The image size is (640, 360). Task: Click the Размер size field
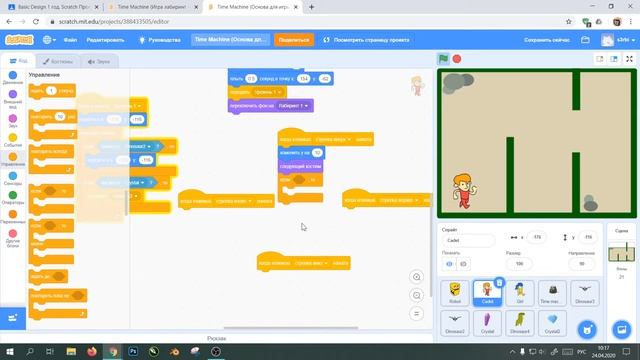pyautogui.click(x=519, y=264)
